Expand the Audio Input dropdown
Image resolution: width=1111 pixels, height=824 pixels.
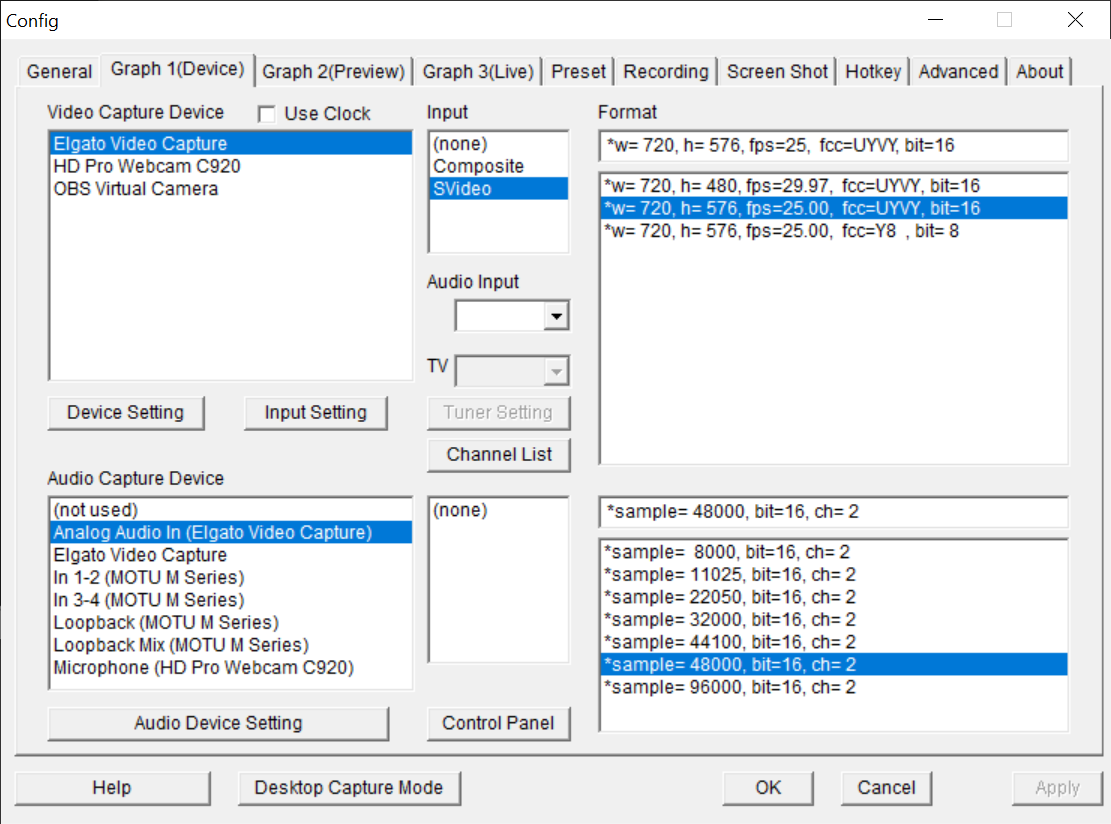point(556,316)
